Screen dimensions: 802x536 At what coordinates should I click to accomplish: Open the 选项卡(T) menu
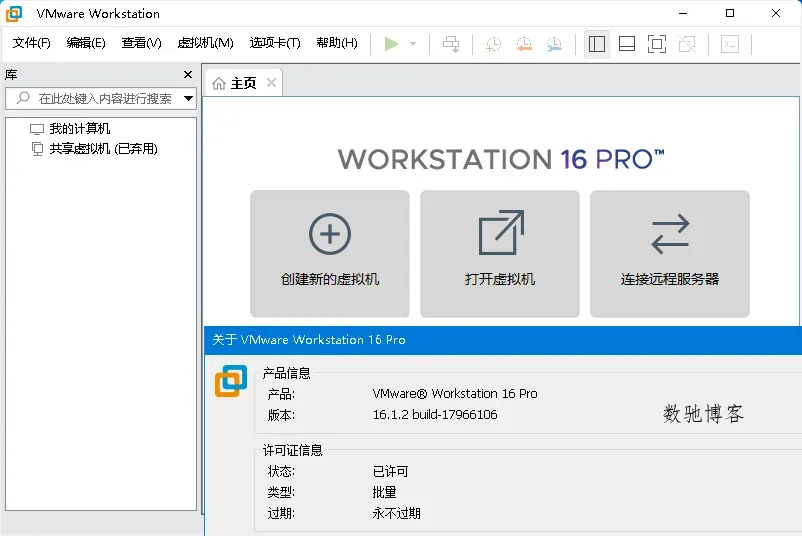(x=275, y=43)
